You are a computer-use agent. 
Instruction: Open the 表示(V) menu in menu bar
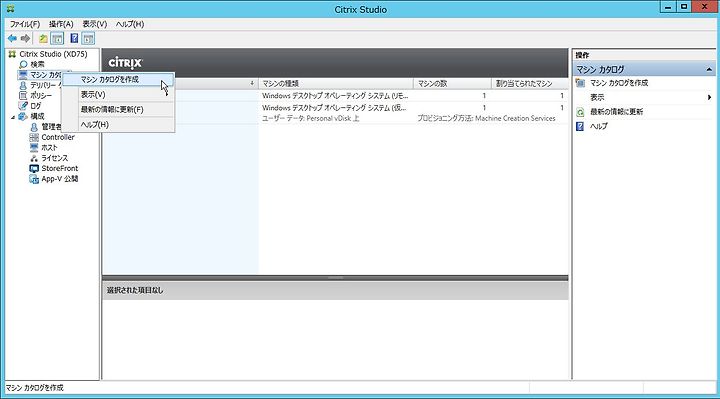pos(95,24)
